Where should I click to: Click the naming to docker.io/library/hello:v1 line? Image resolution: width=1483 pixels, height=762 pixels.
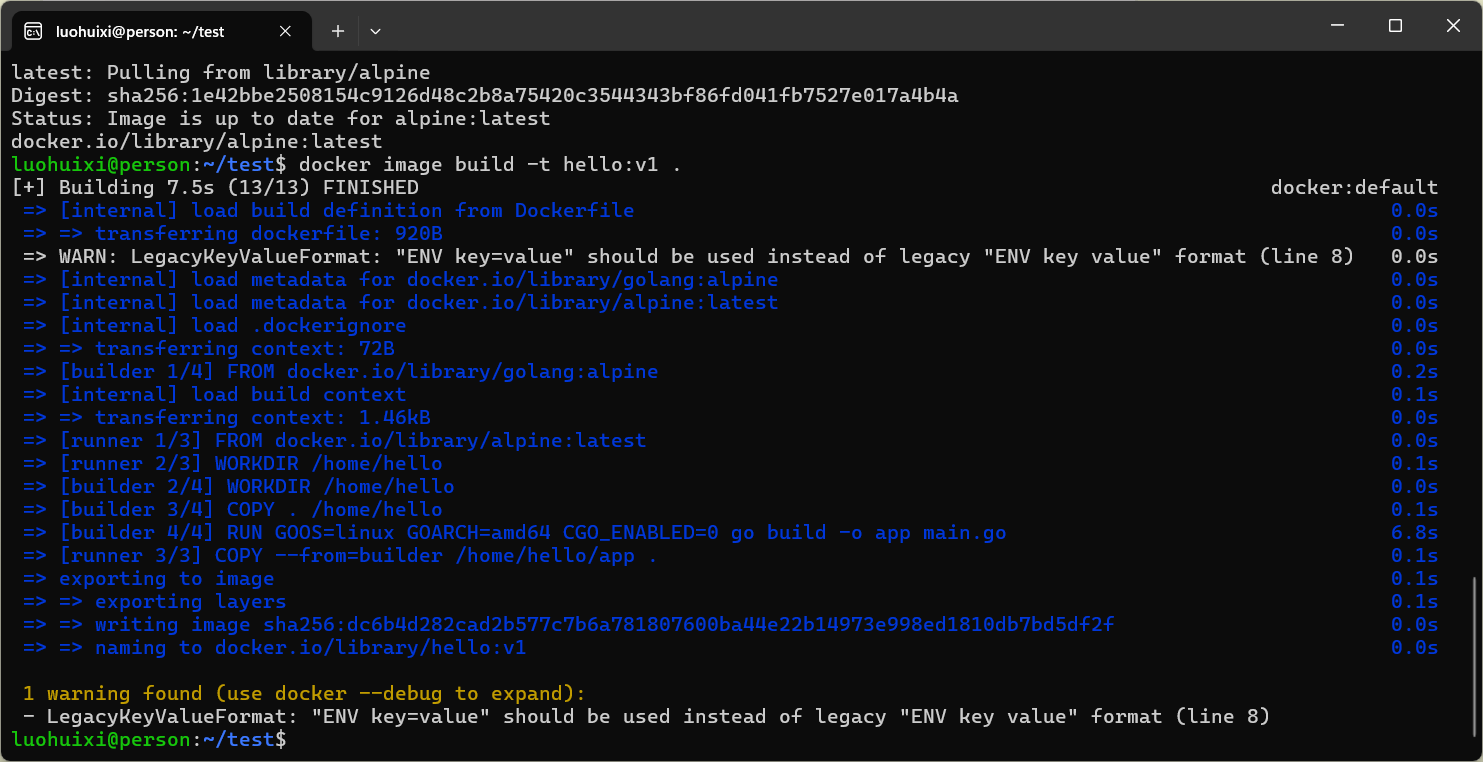click(292, 647)
